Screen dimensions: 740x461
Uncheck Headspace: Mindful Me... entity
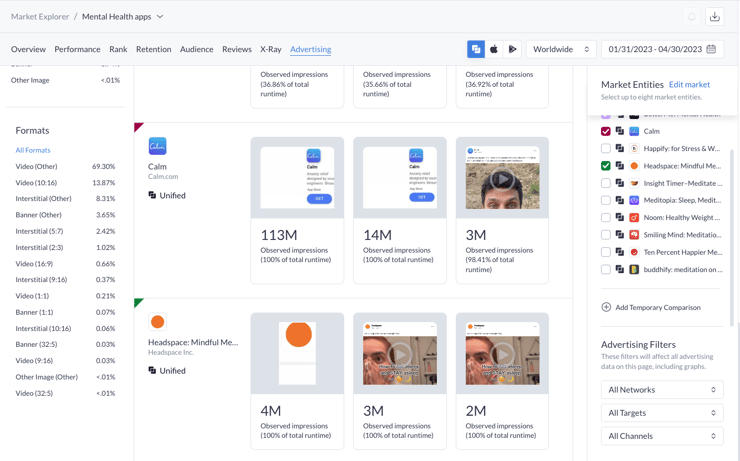pyautogui.click(x=606, y=166)
